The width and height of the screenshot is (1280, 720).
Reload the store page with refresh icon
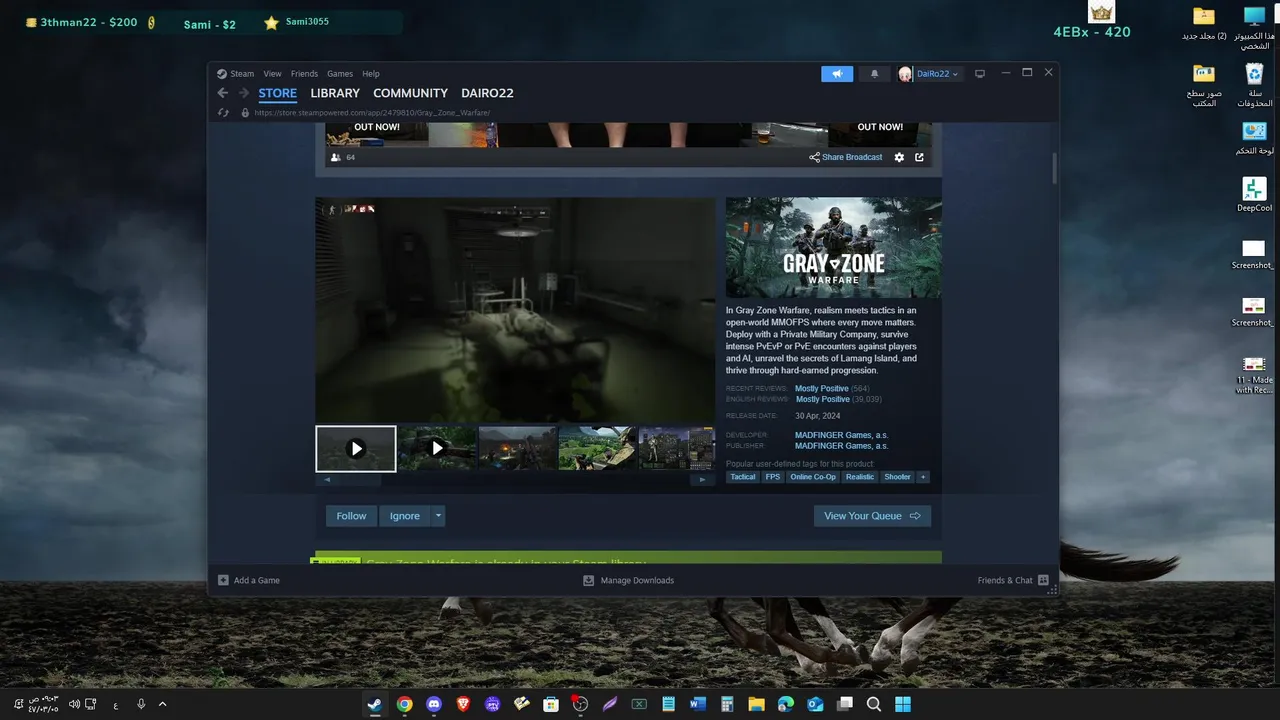[x=223, y=113]
